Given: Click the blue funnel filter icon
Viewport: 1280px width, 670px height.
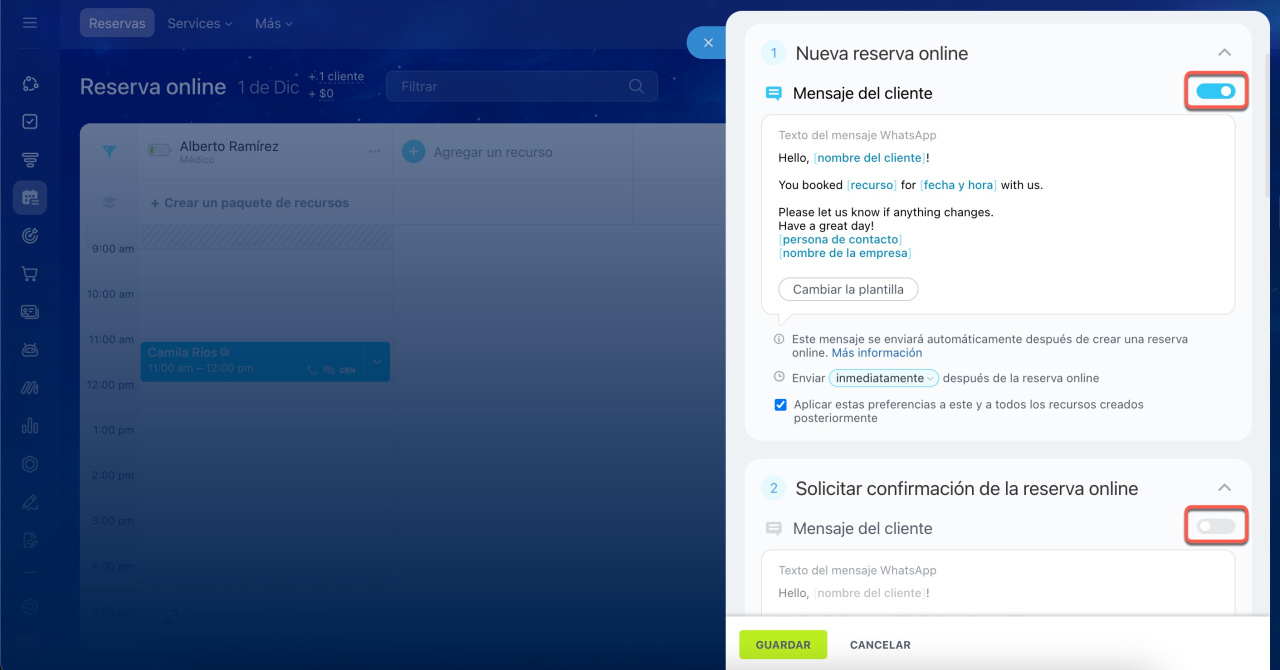Looking at the screenshot, I should tap(109, 151).
